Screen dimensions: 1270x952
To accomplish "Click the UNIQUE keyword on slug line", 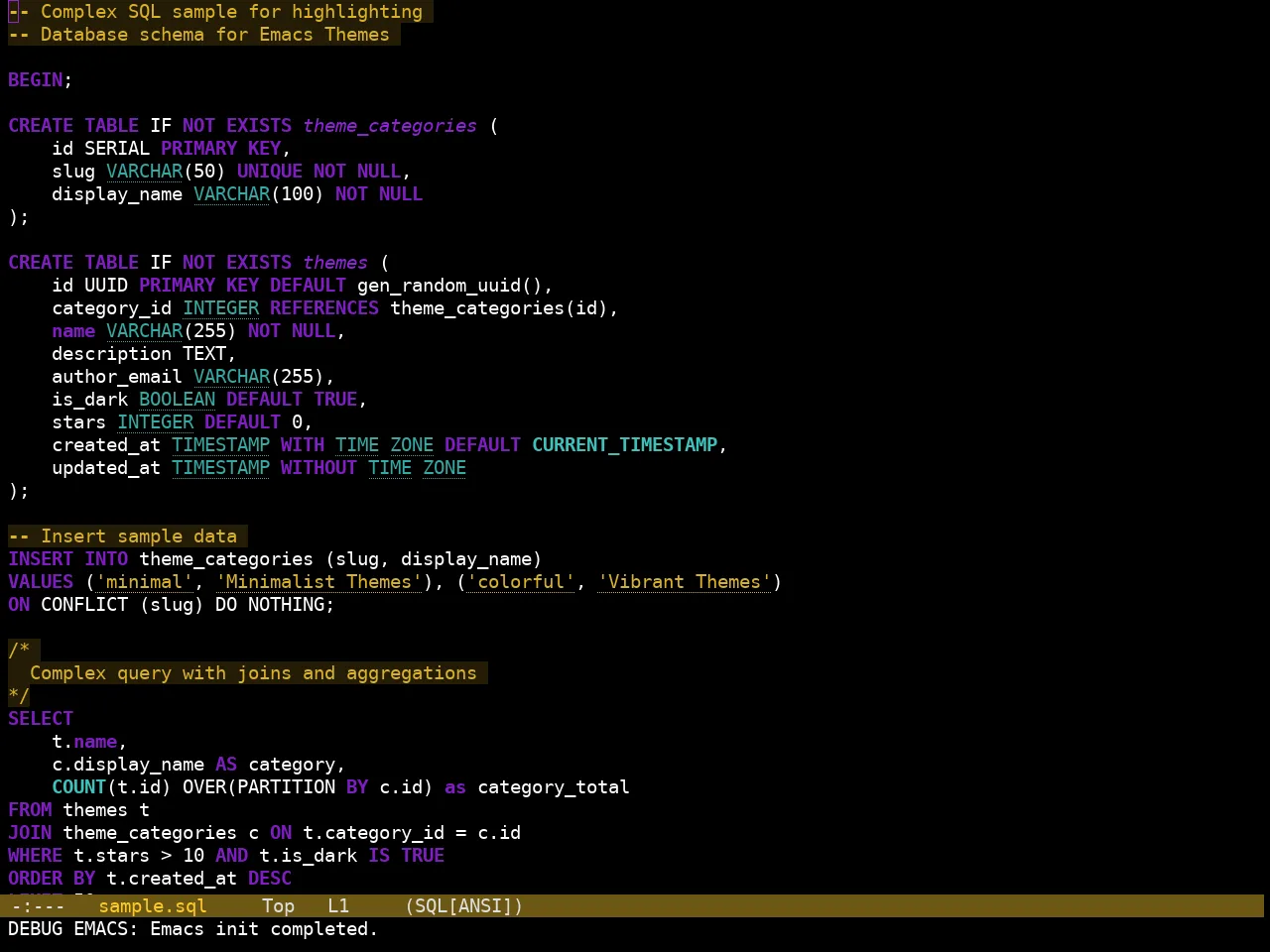I will pyautogui.click(x=270, y=171).
